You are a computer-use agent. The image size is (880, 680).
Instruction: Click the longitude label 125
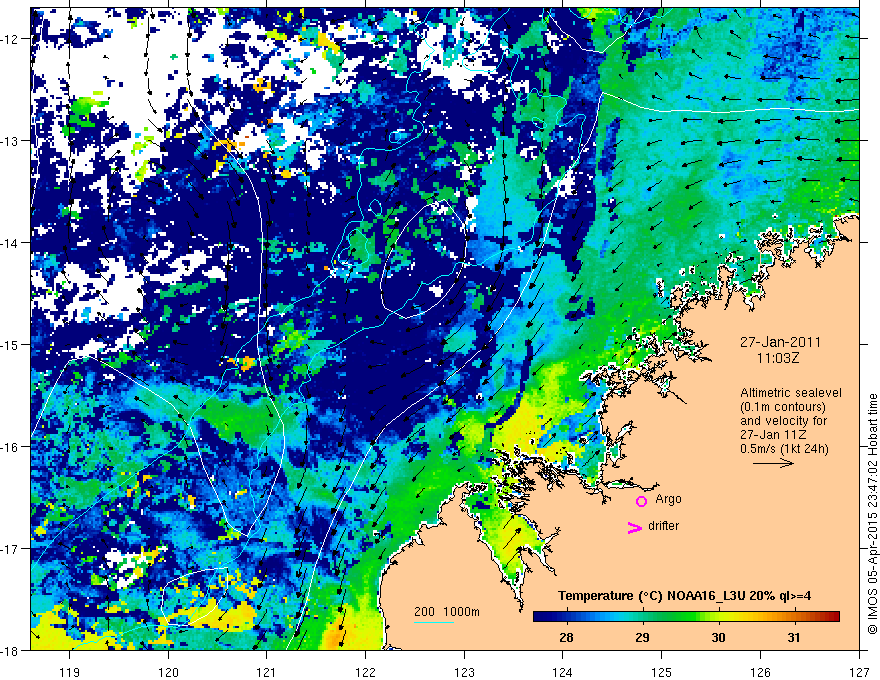coord(662,672)
